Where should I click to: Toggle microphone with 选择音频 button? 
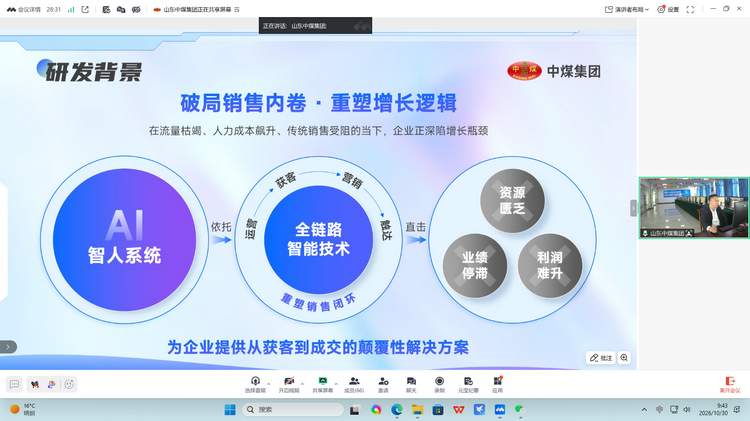(x=255, y=385)
